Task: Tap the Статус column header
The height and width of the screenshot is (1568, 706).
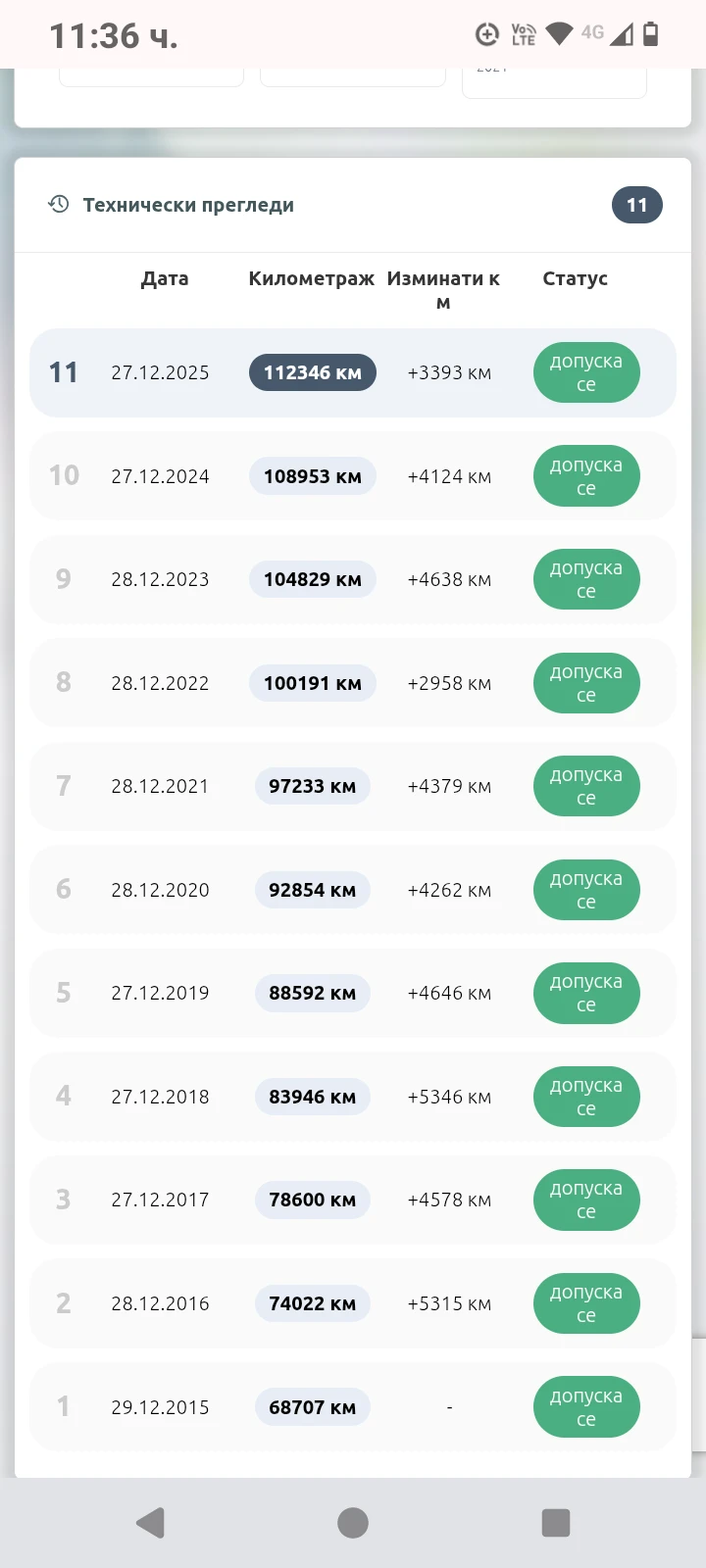Action: pyautogui.click(x=576, y=278)
